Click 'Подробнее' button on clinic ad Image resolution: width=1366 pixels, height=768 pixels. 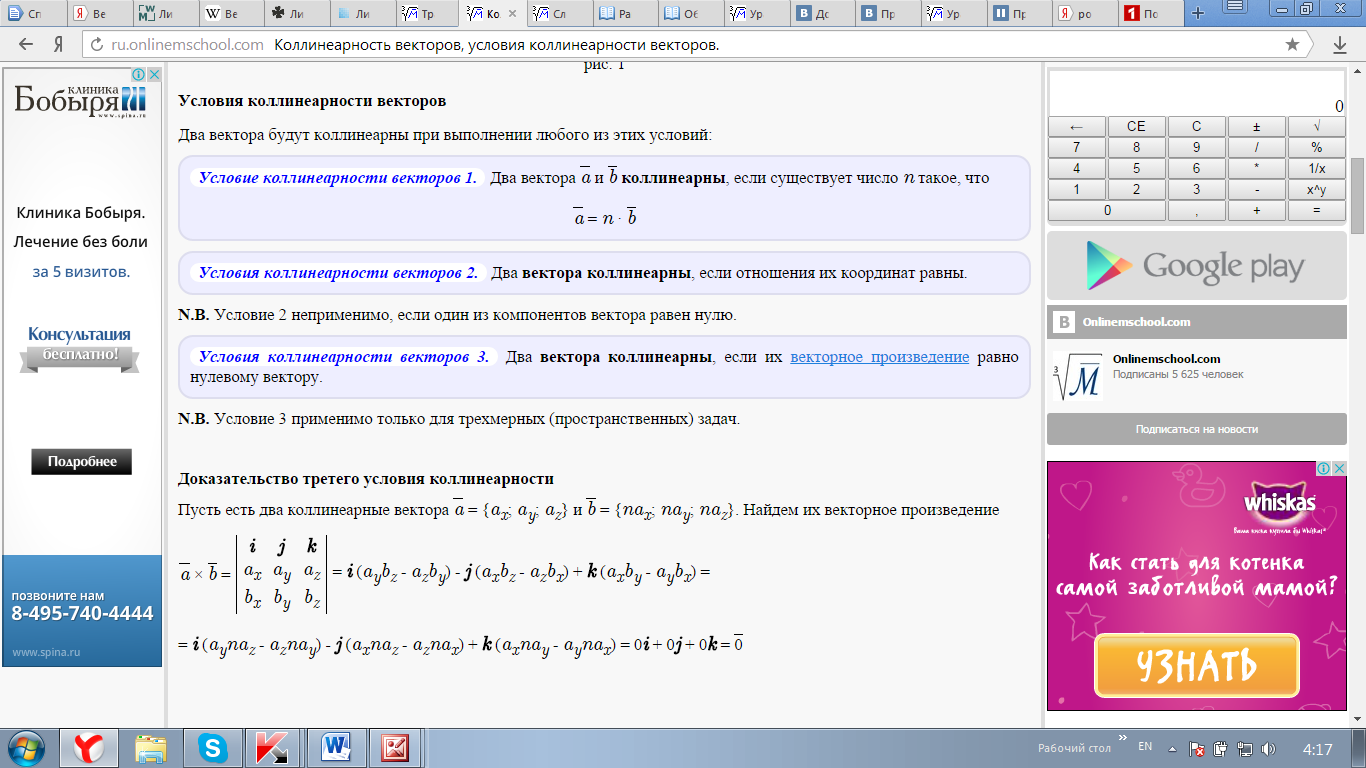coord(82,462)
